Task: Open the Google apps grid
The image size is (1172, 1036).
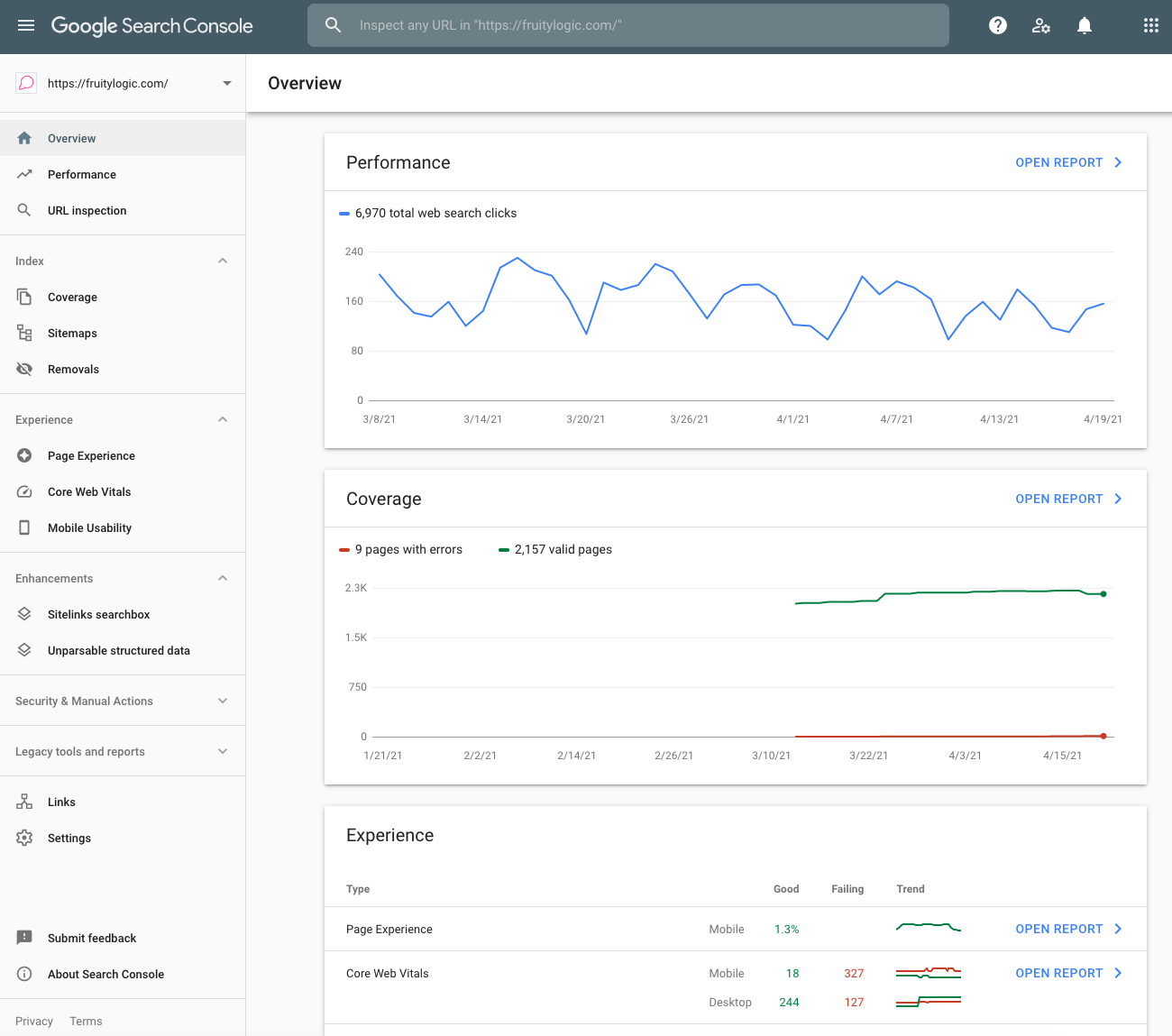Action: (x=1151, y=25)
